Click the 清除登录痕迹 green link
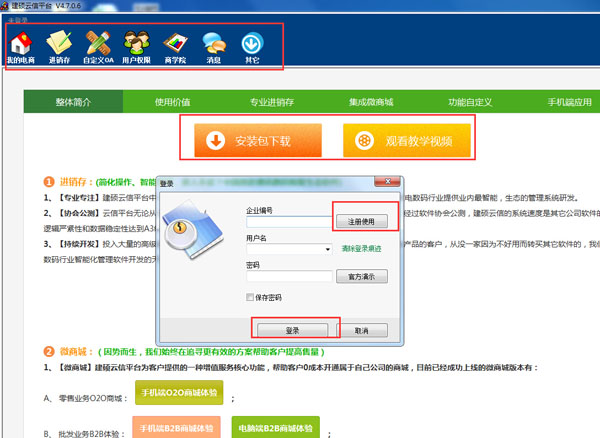The height and width of the screenshot is (438, 600). pos(361,249)
